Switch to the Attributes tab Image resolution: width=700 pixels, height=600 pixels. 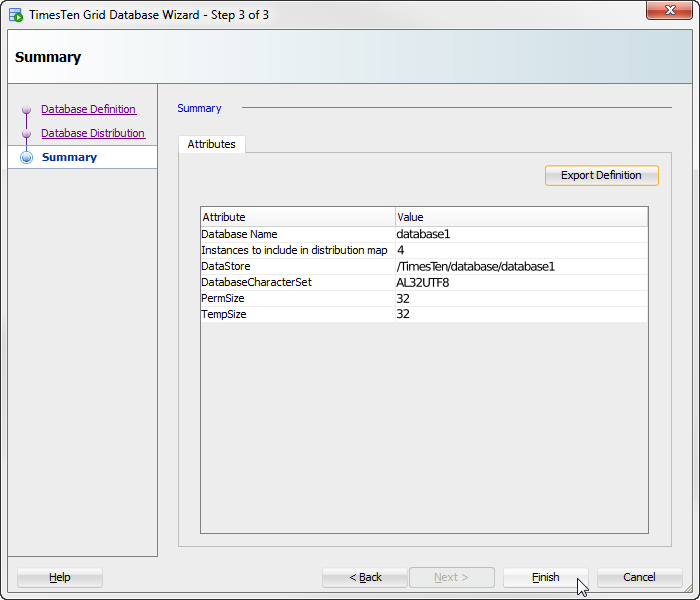coord(212,144)
